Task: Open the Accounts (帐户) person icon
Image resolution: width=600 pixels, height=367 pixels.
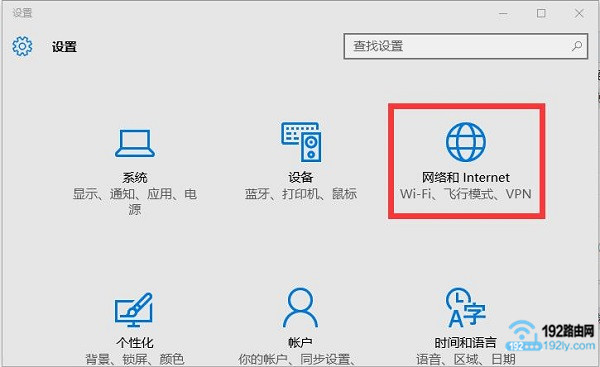Action: pos(300,308)
